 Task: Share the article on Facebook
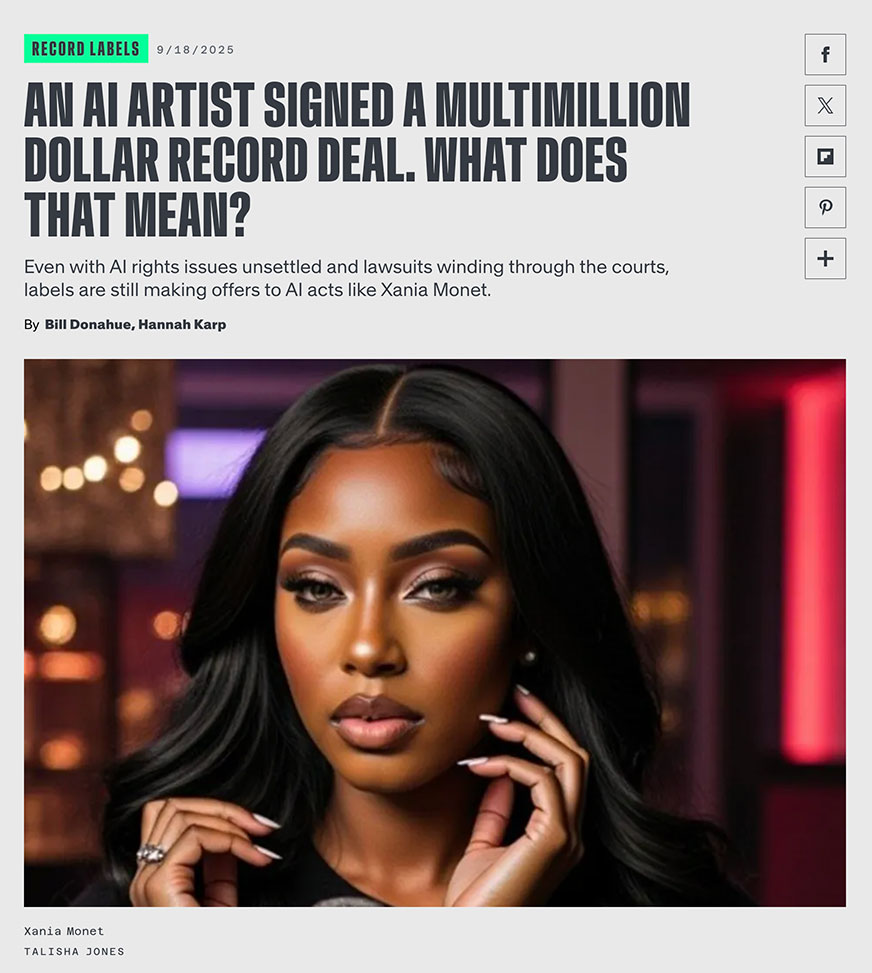coord(825,55)
